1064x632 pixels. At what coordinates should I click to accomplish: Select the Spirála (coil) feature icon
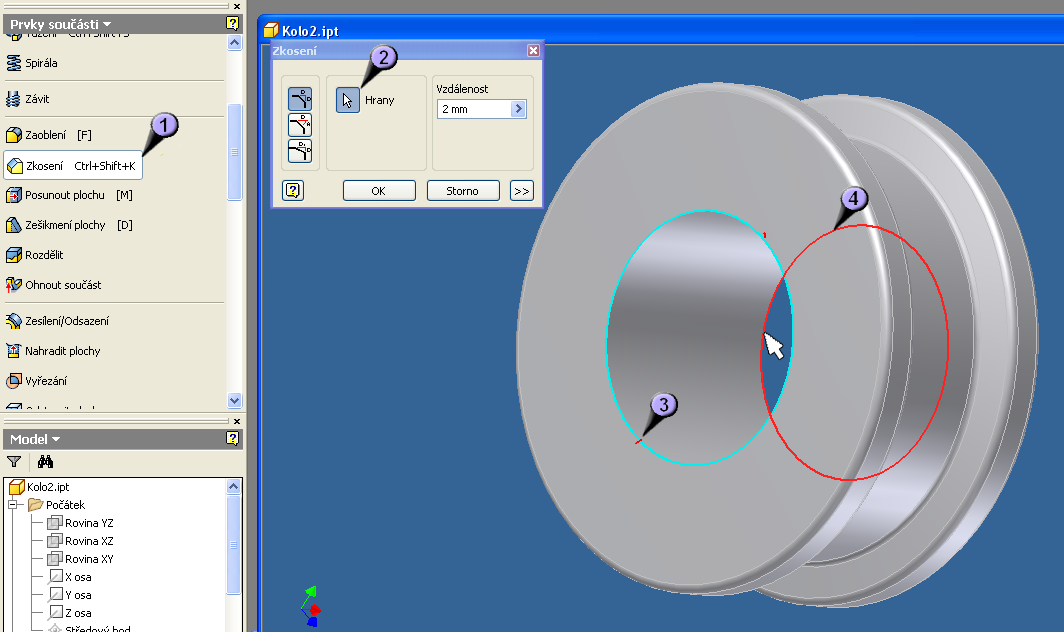14,63
